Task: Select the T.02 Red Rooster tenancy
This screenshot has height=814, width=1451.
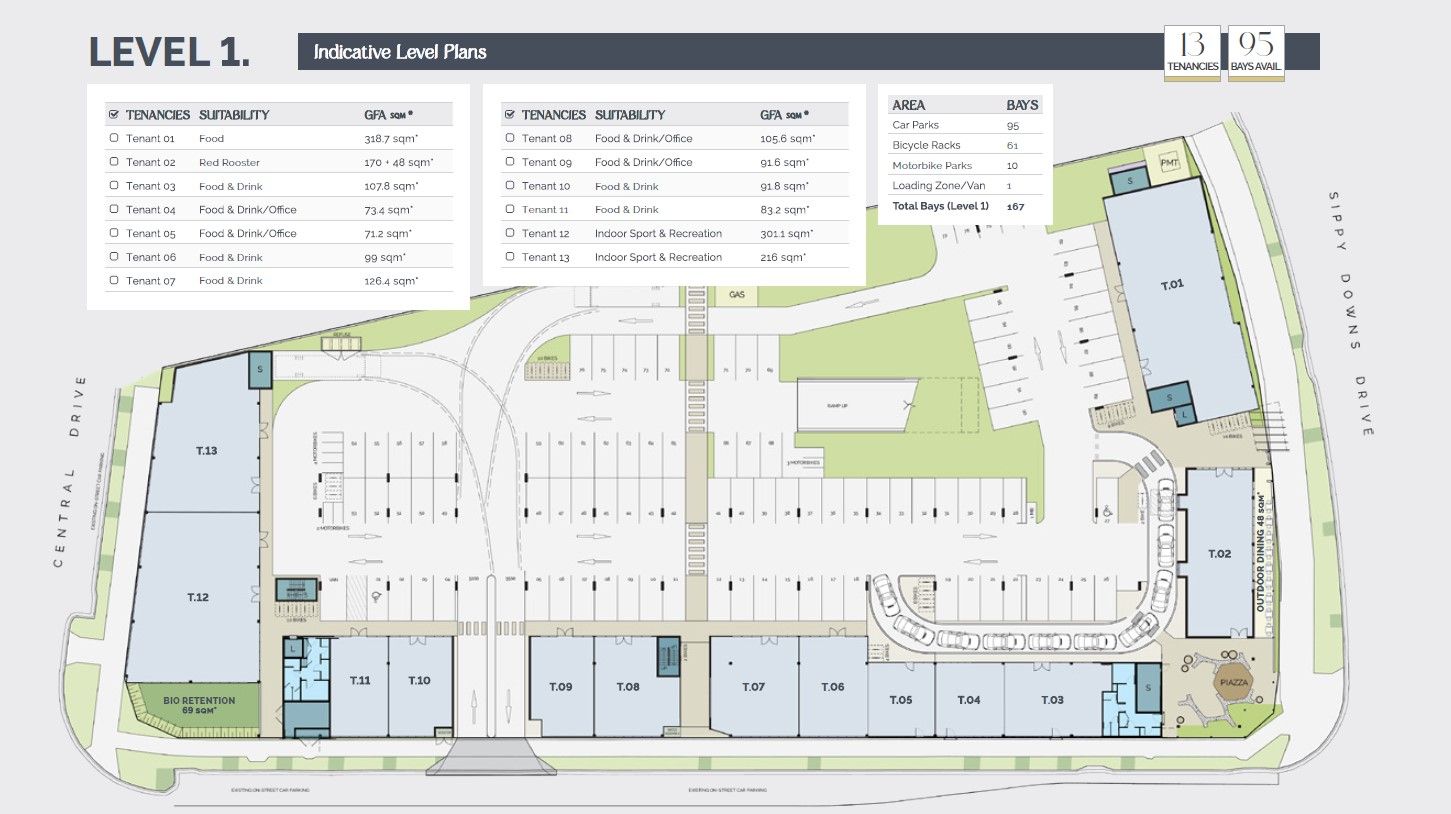Action: point(1219,553)
